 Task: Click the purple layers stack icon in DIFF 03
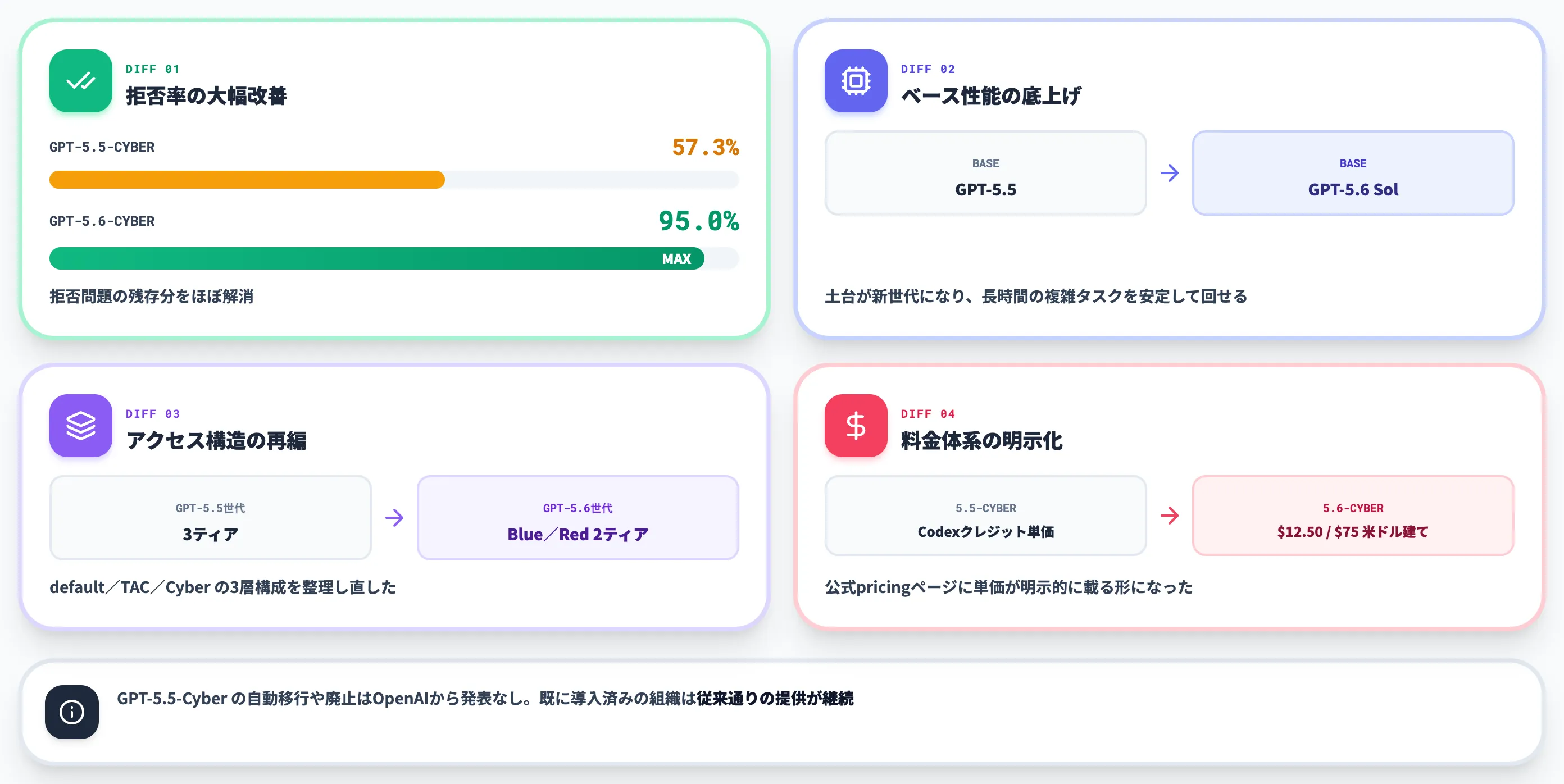(81, 425)
